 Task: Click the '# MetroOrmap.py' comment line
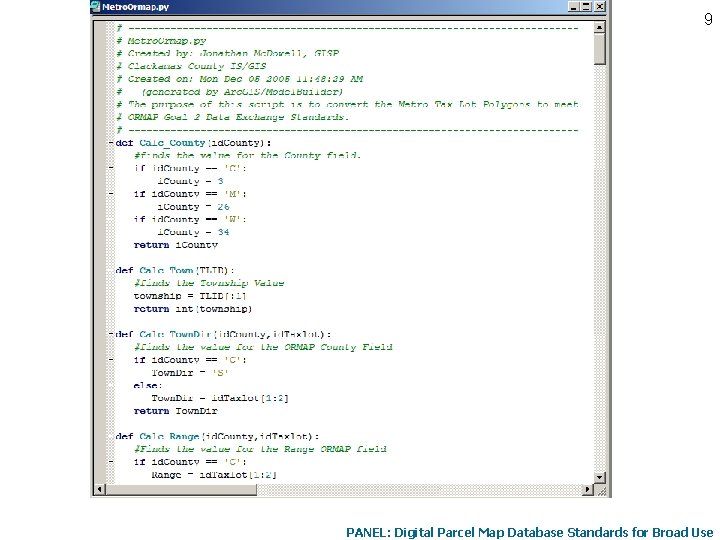162,41
